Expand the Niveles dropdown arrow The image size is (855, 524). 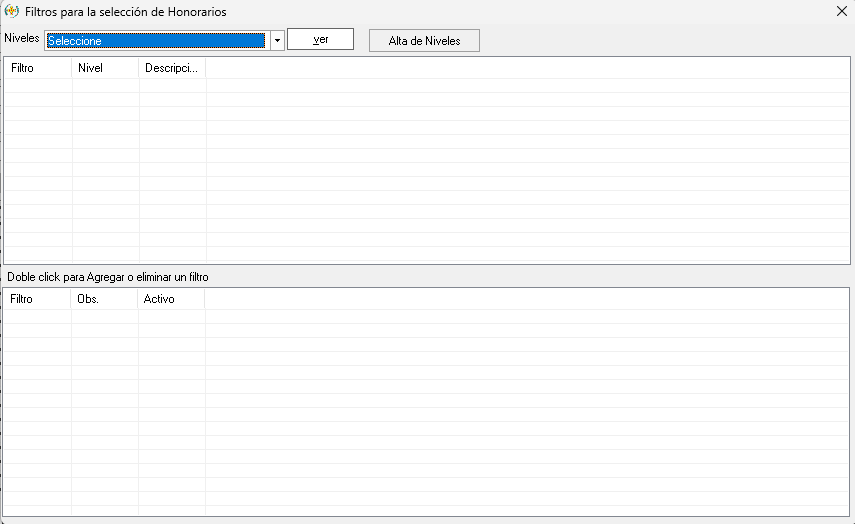click(x=277, y=41)
